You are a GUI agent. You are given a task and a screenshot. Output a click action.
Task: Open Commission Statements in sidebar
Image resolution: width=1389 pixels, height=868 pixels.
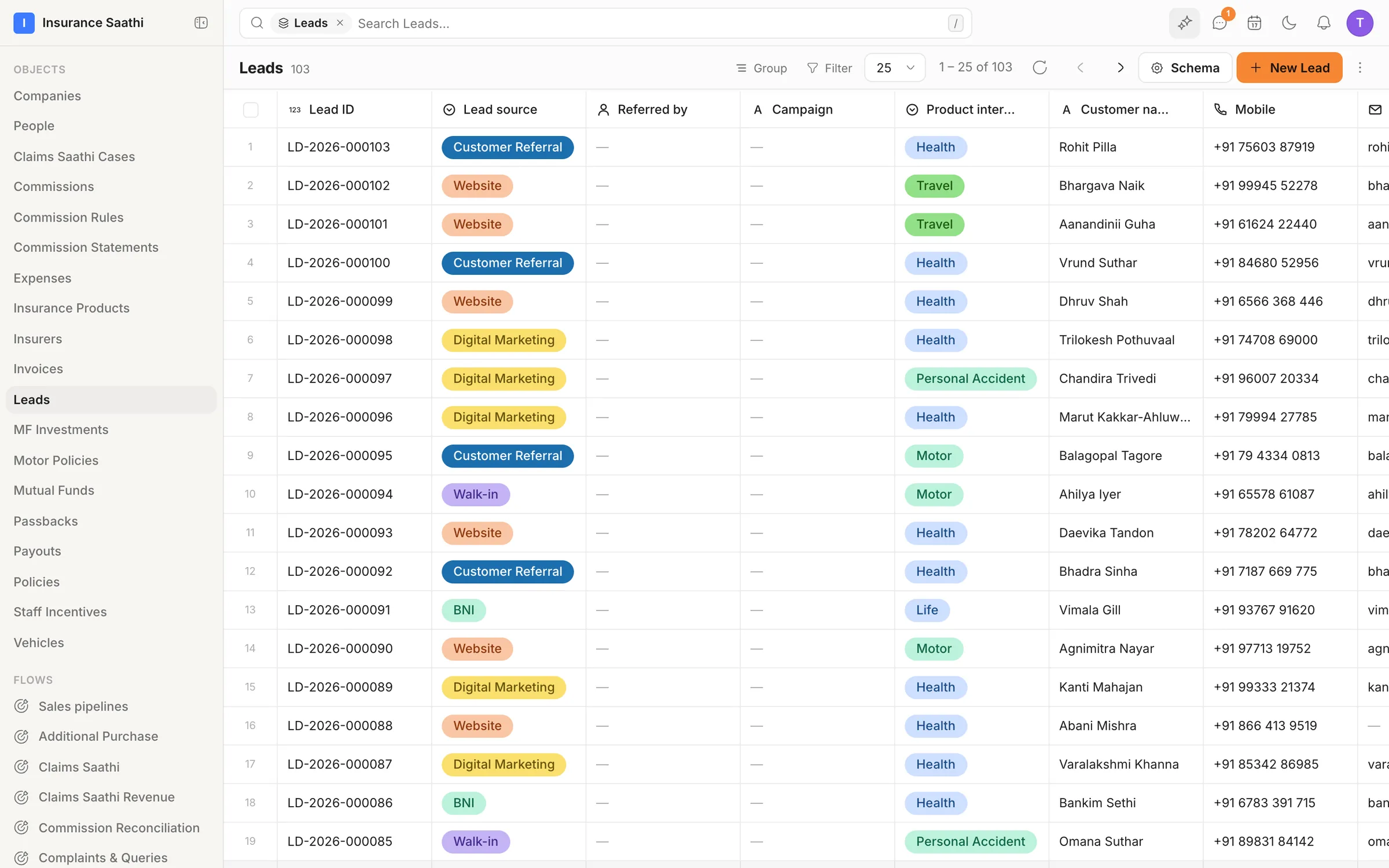86,247
